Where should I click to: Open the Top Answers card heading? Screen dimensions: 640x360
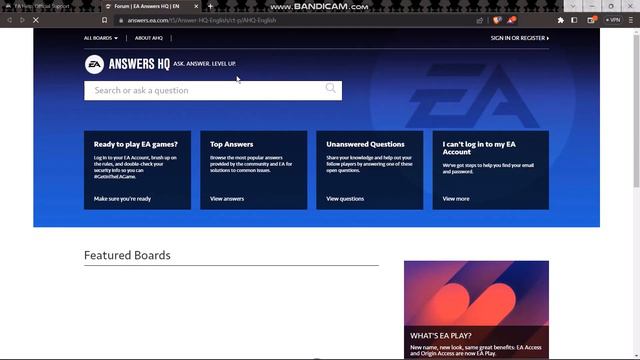(231, 144)
